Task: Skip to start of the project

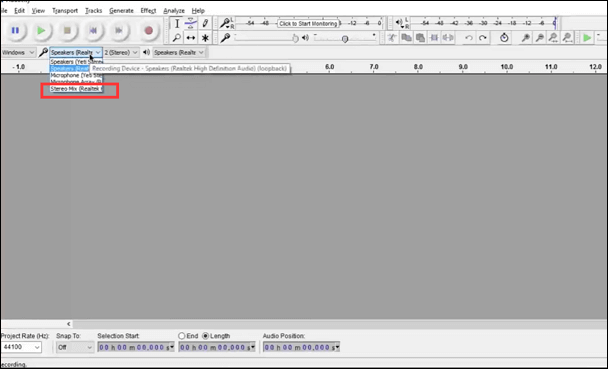Action: point(93,30)
